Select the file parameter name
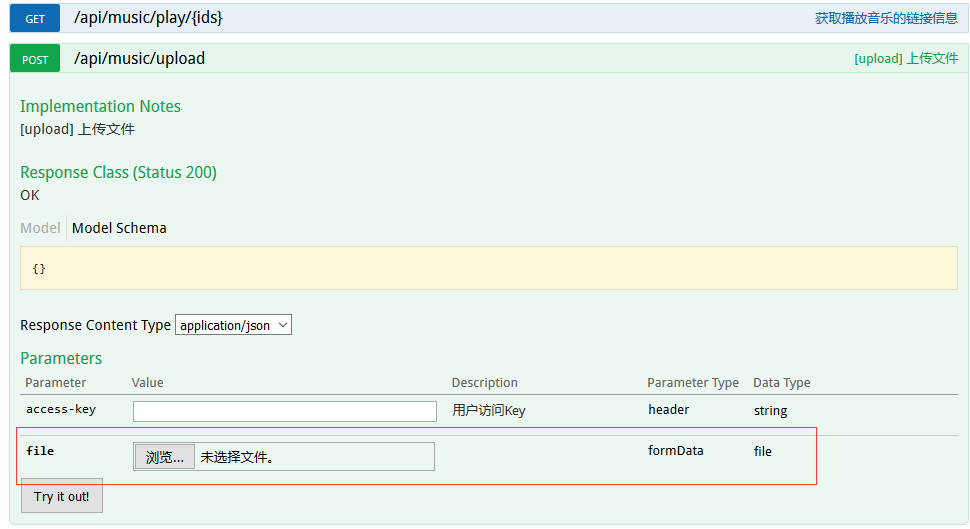Viewport: 970px width, 529px height. coord(40,451)
